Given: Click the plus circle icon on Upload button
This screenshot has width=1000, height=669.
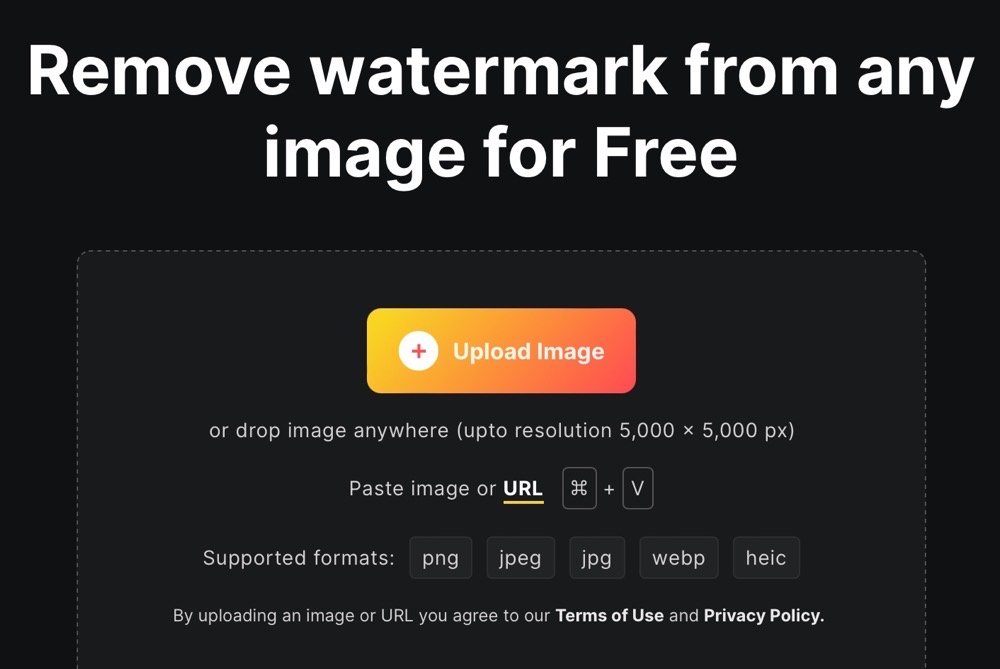Looking at the screenshot, I should pos(418,351).
